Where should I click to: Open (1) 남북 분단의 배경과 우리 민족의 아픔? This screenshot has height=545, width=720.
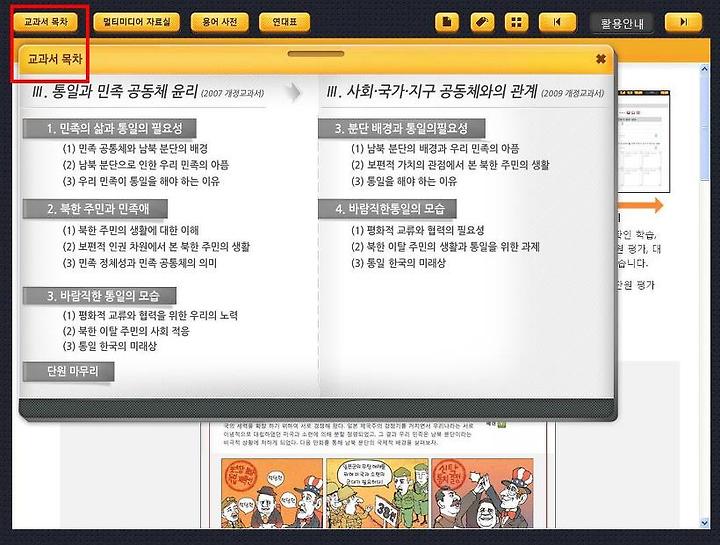pos(435,149)
